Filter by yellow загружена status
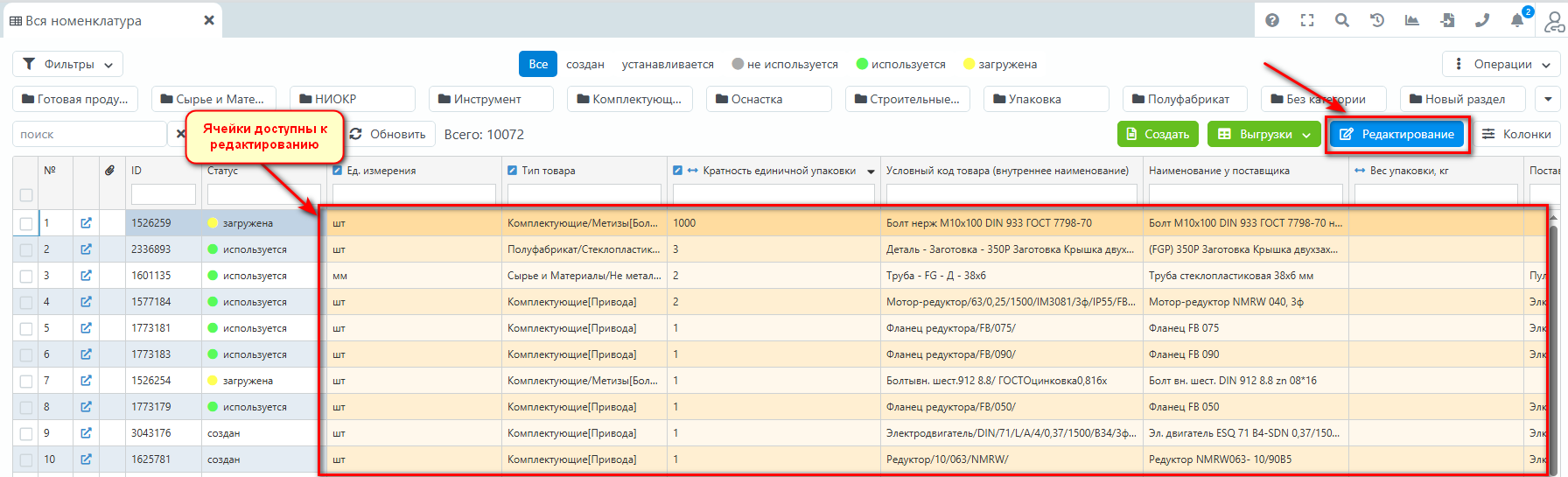Viewport: 1568px width, 477px height. pos(1000,64)
